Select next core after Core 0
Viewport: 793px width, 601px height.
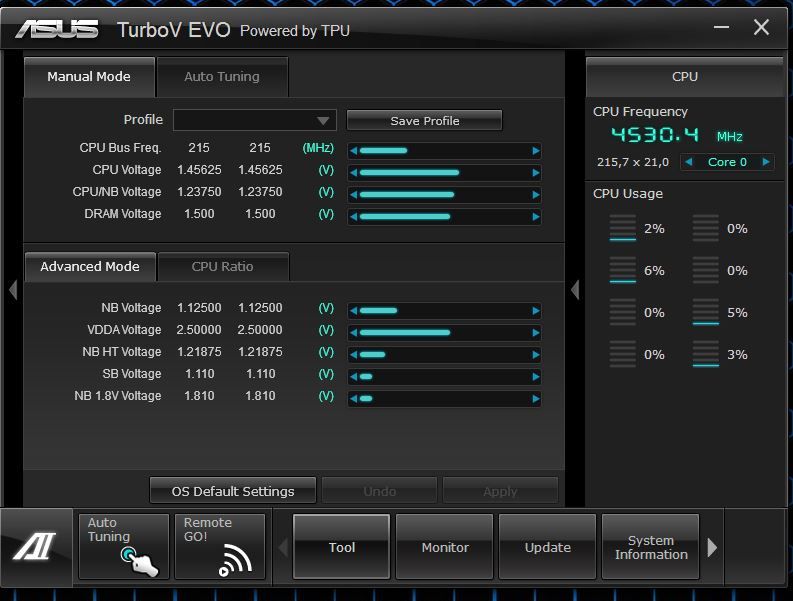766,162
